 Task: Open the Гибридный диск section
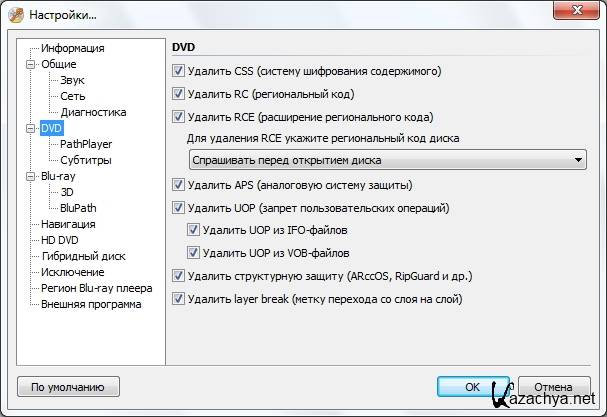82,256
